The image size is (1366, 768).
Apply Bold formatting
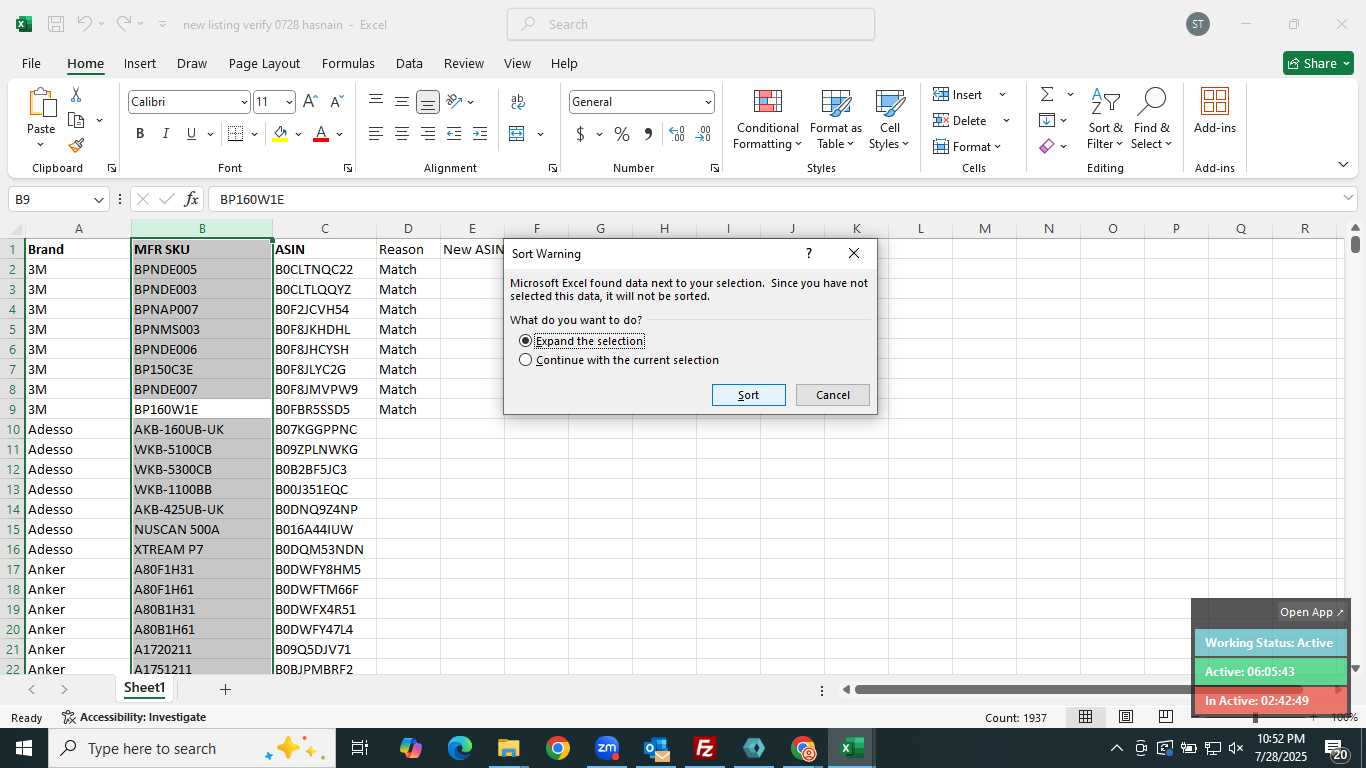click(x=140, y=134)
